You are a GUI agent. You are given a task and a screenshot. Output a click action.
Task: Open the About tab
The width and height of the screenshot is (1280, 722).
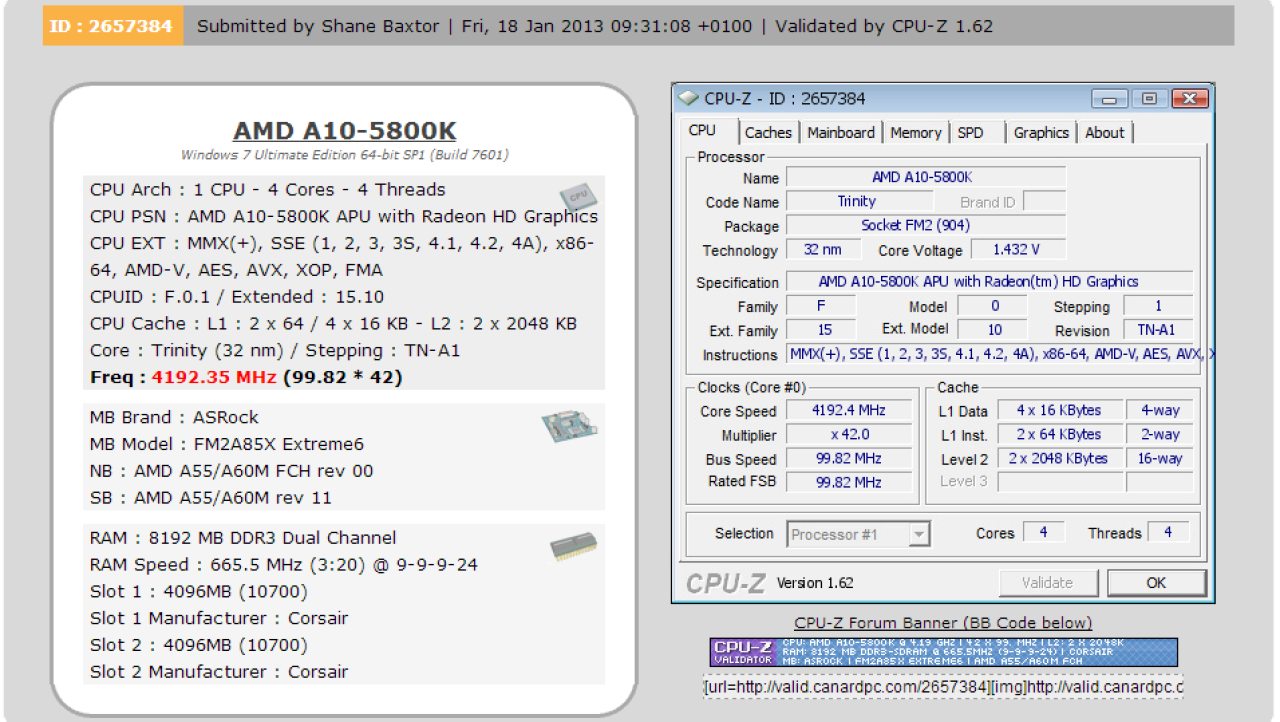1104,132
